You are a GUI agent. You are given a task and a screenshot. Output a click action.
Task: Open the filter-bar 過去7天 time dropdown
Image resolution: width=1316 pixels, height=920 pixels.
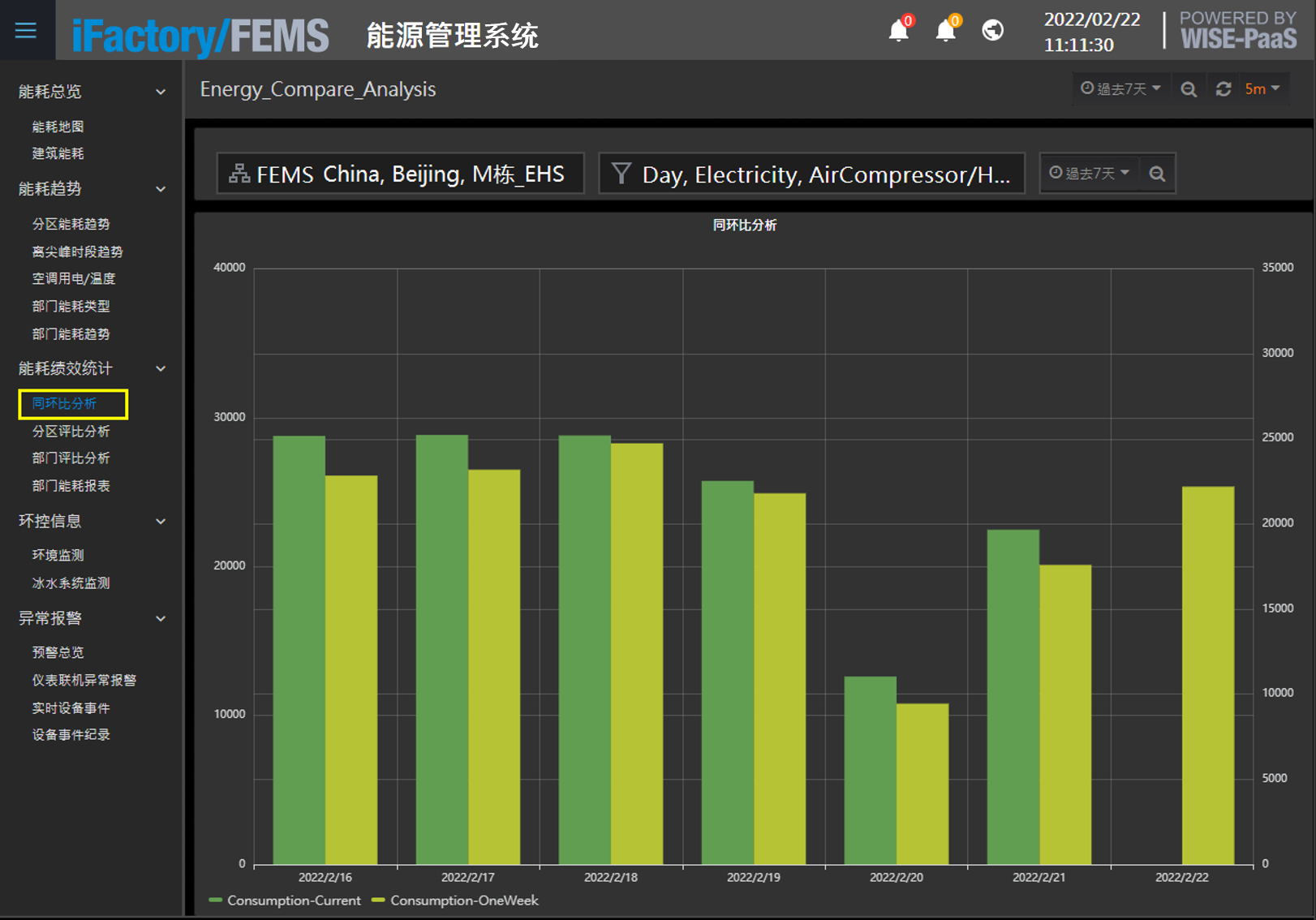click(1089, 173)
